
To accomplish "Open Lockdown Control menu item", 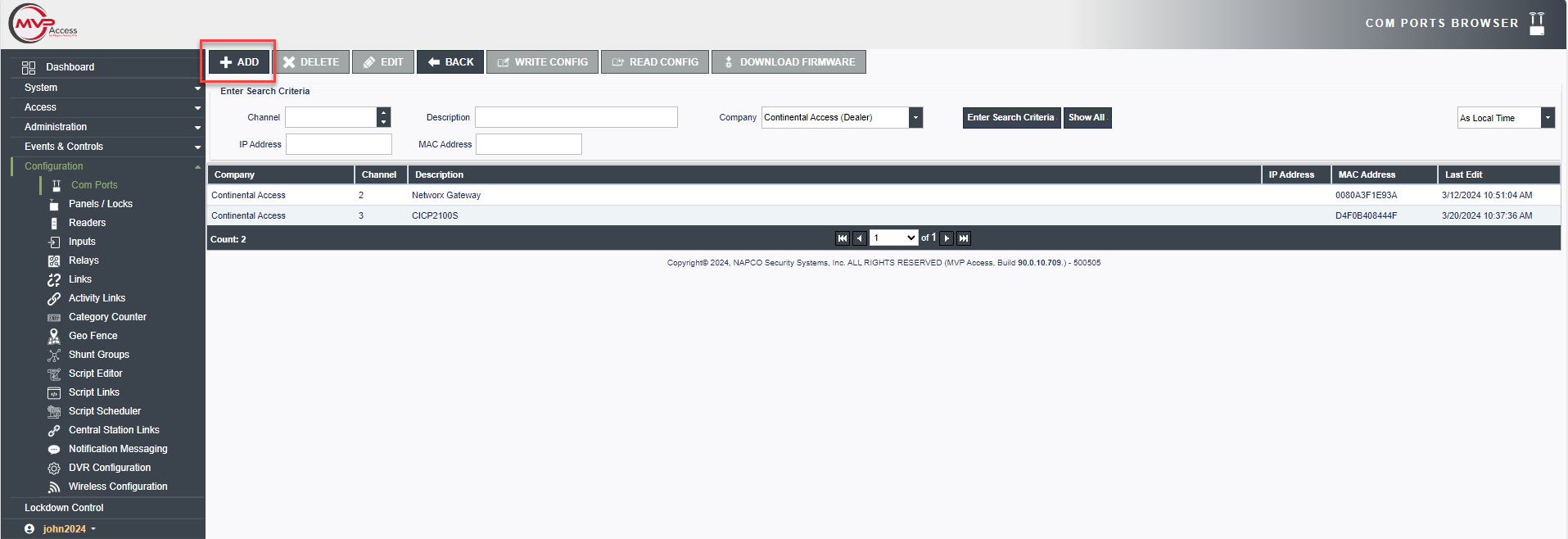I will point(64,508).
